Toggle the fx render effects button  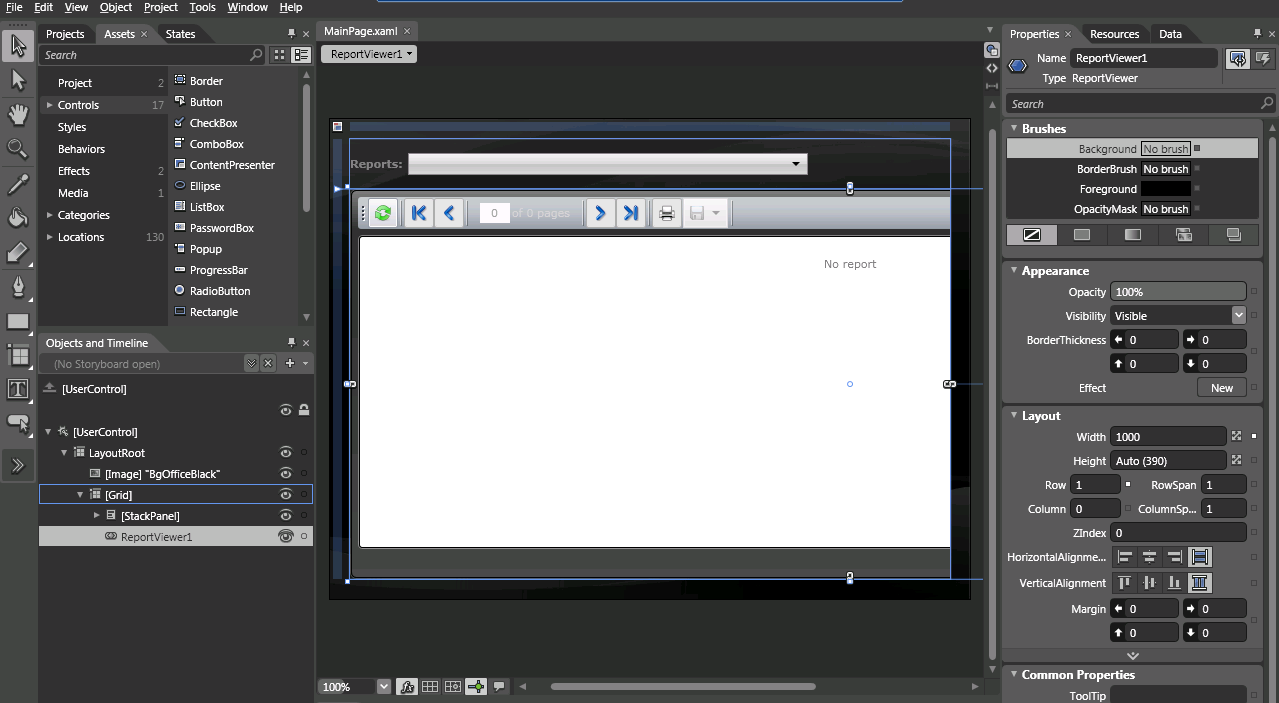[x=408, y=687]
